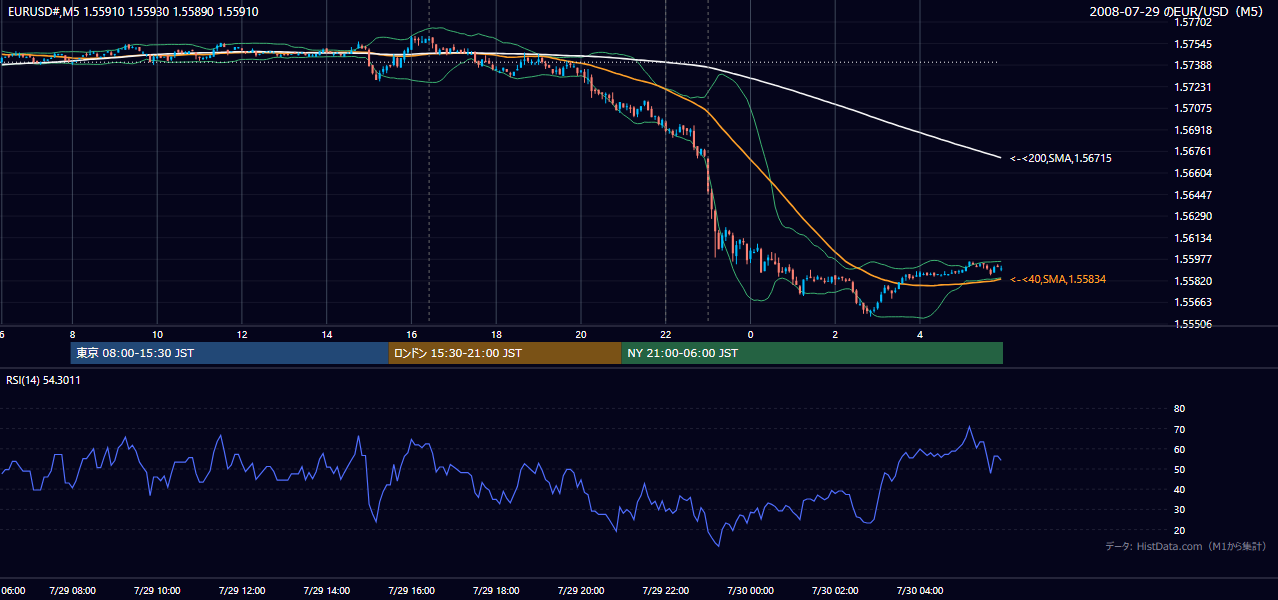The width and height of the screenshot is (1278, 600).
Task: Click price axis value 1.56761
Action: 1191,151
